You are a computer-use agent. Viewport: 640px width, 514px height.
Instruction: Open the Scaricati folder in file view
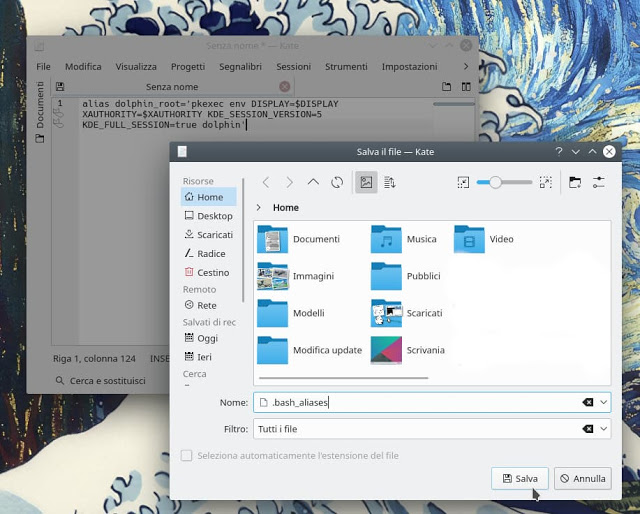point(407,313)
